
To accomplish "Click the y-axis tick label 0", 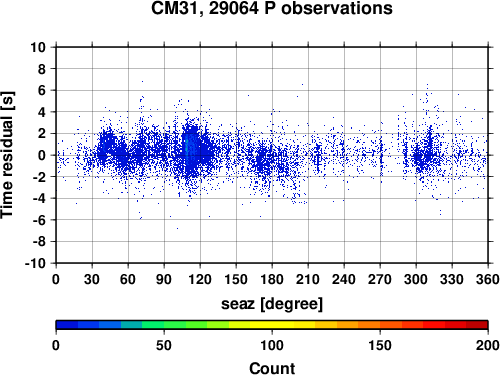I will tap(42, 155).
